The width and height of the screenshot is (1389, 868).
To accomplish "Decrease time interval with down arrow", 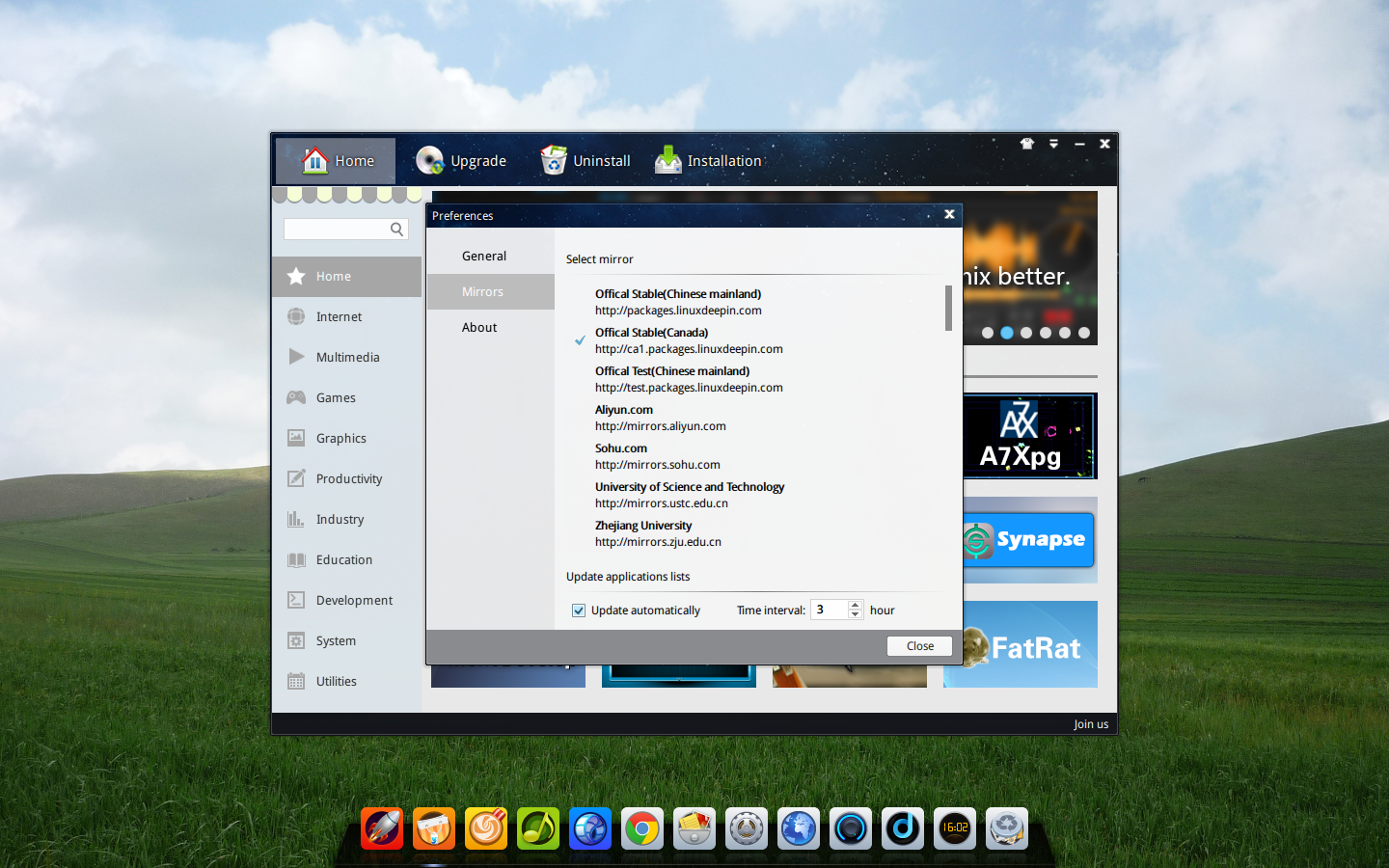I will pyautogui.click(x=855, y=614).
